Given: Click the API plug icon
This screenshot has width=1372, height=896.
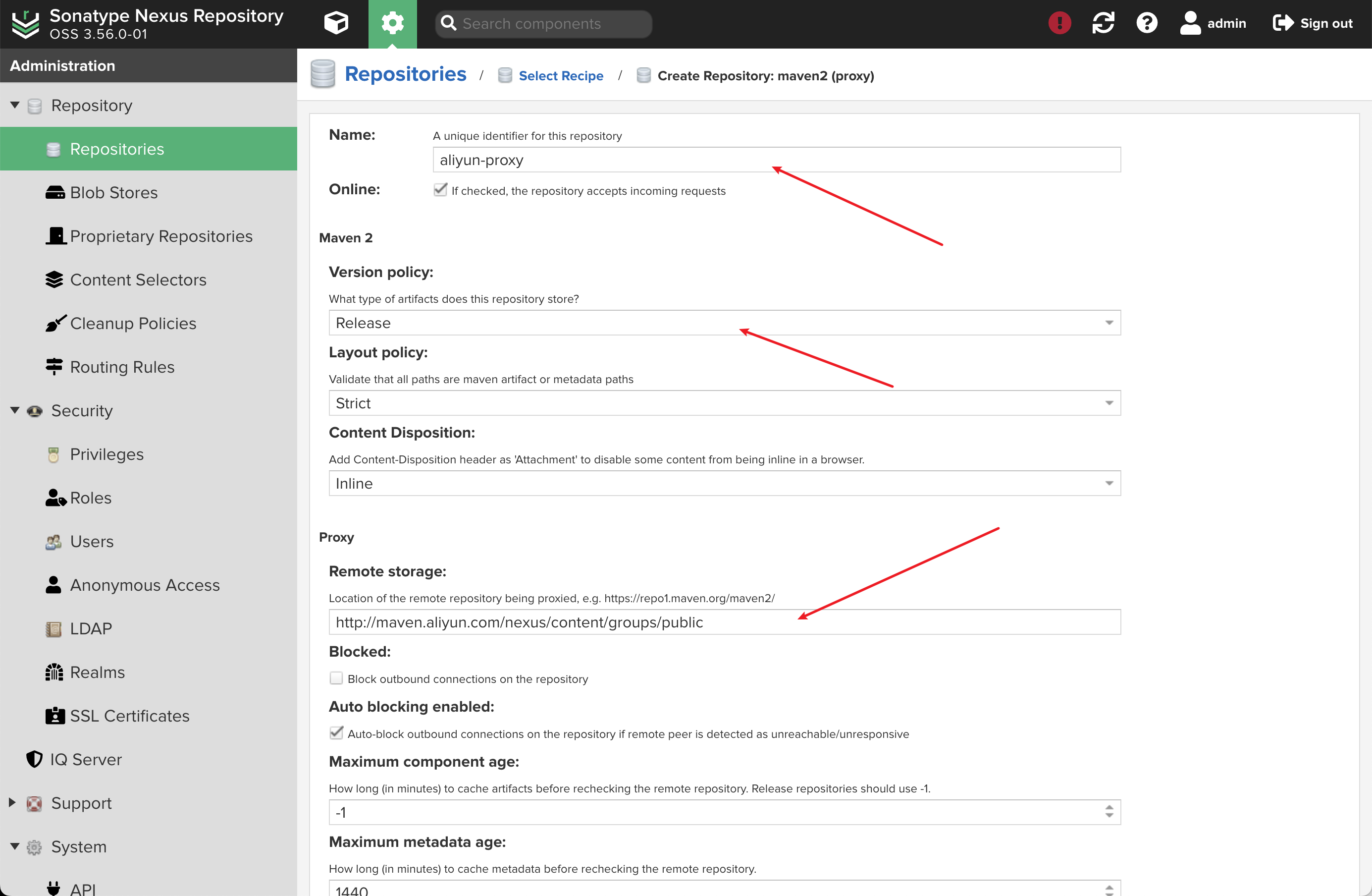Looking at the screenshot, I should [x=53, y=888].
